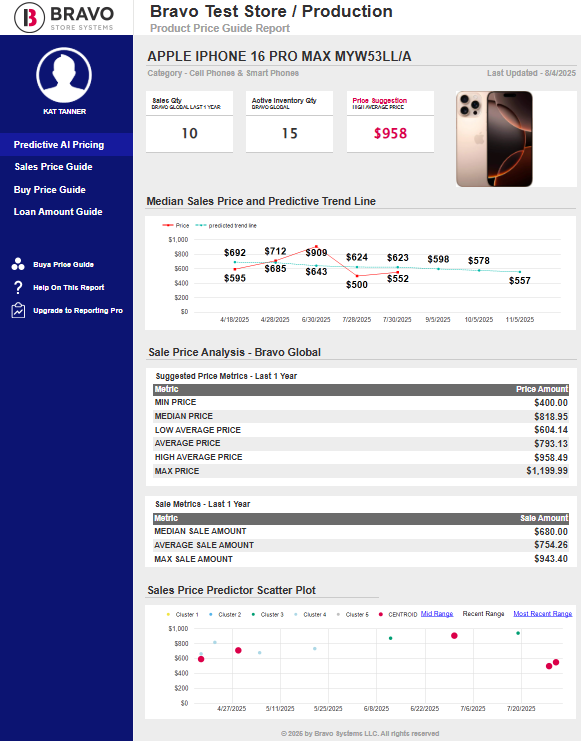Click the $595 price data label
This screenshot has width=581, height=742.
tap(235, 278)
